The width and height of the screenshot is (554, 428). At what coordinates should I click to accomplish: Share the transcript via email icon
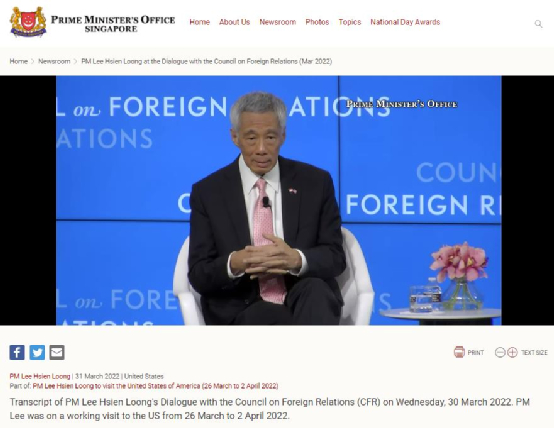[57, 352]
